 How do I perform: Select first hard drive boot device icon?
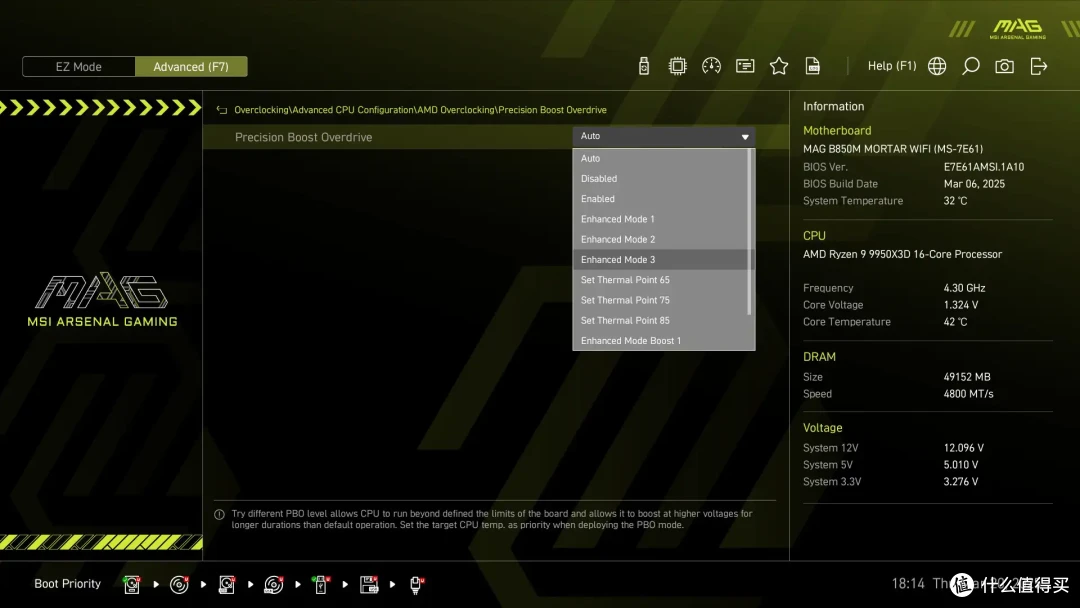pyautogui.click(x=132, y=585)
